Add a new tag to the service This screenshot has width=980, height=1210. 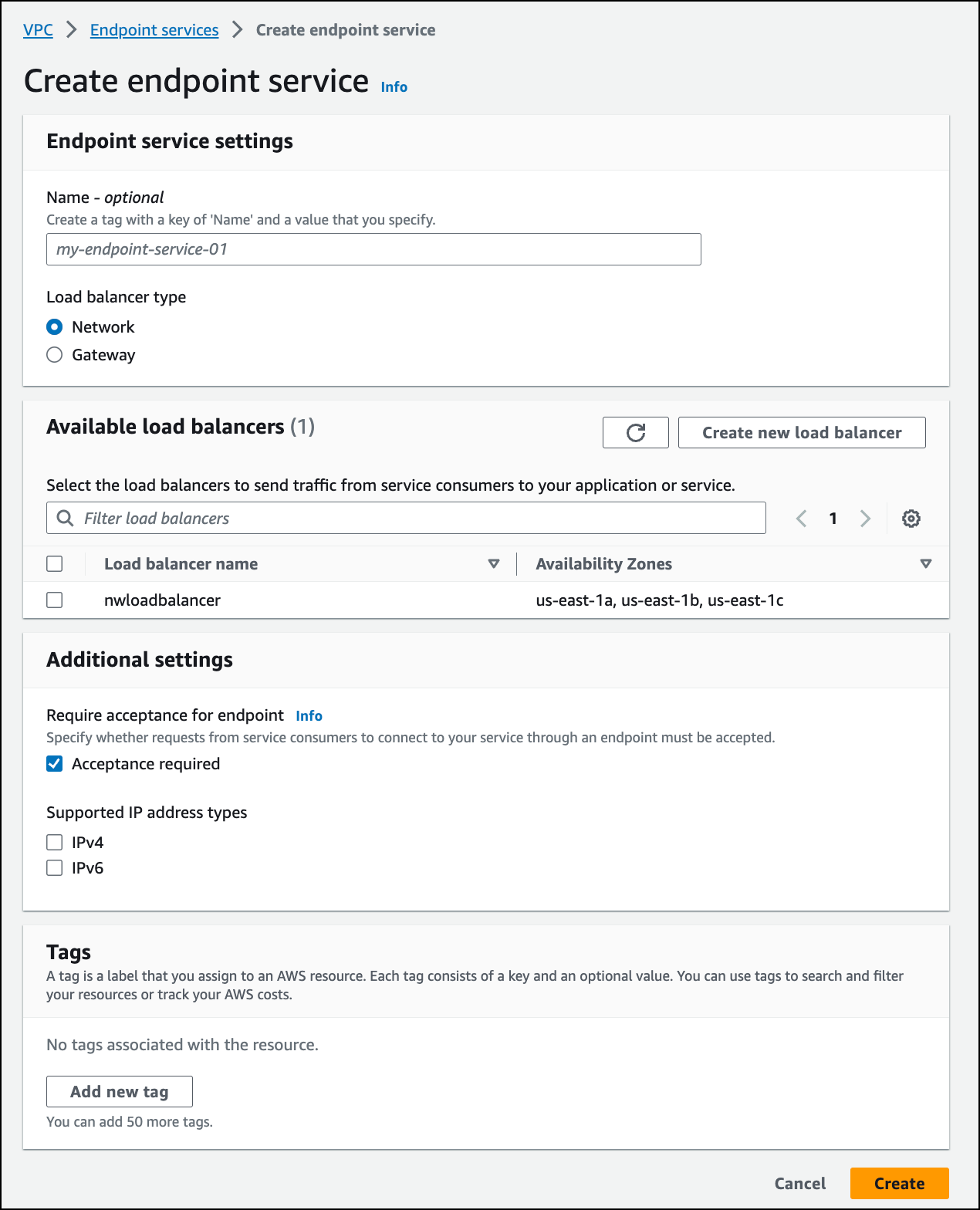pyautogui.click(x=120, y=1091)
